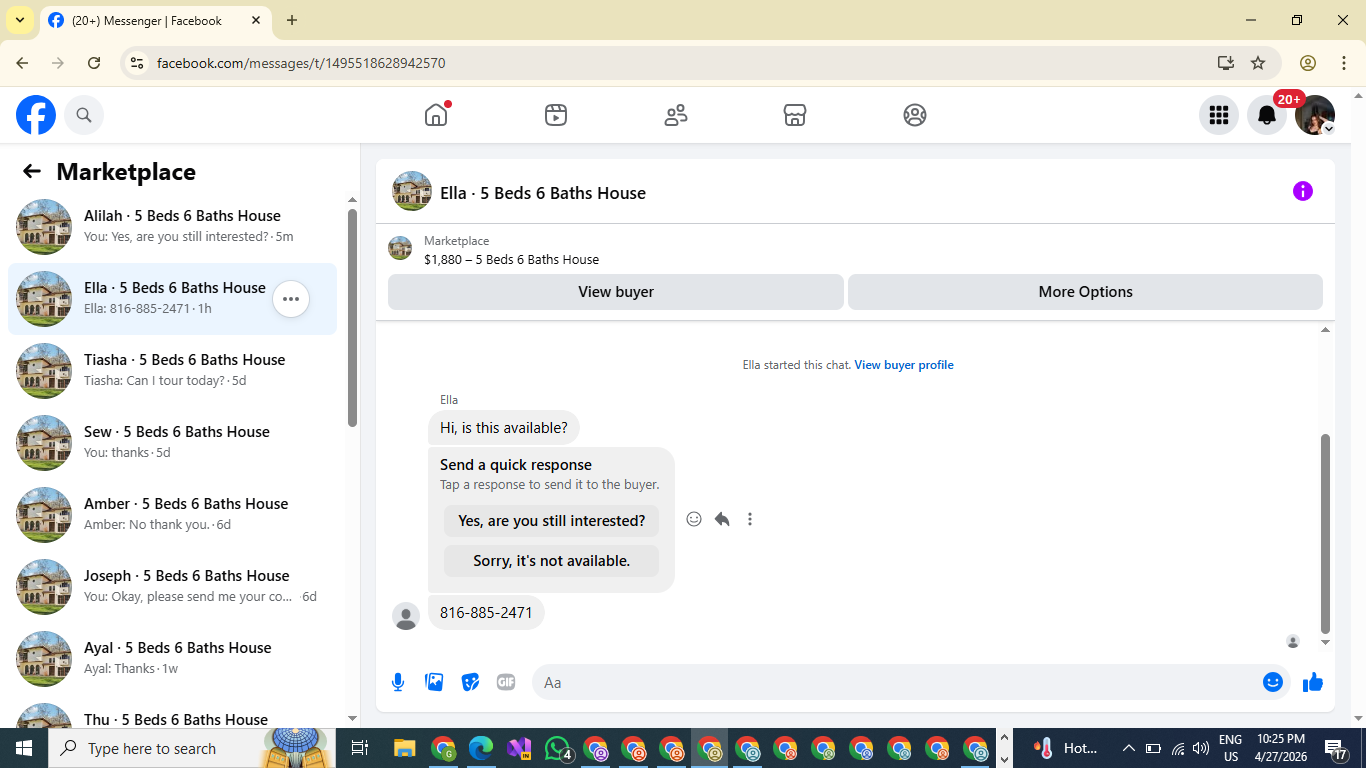Open Chrome three-dot menu
The image size is (1366, 768).
[1343, 63]
